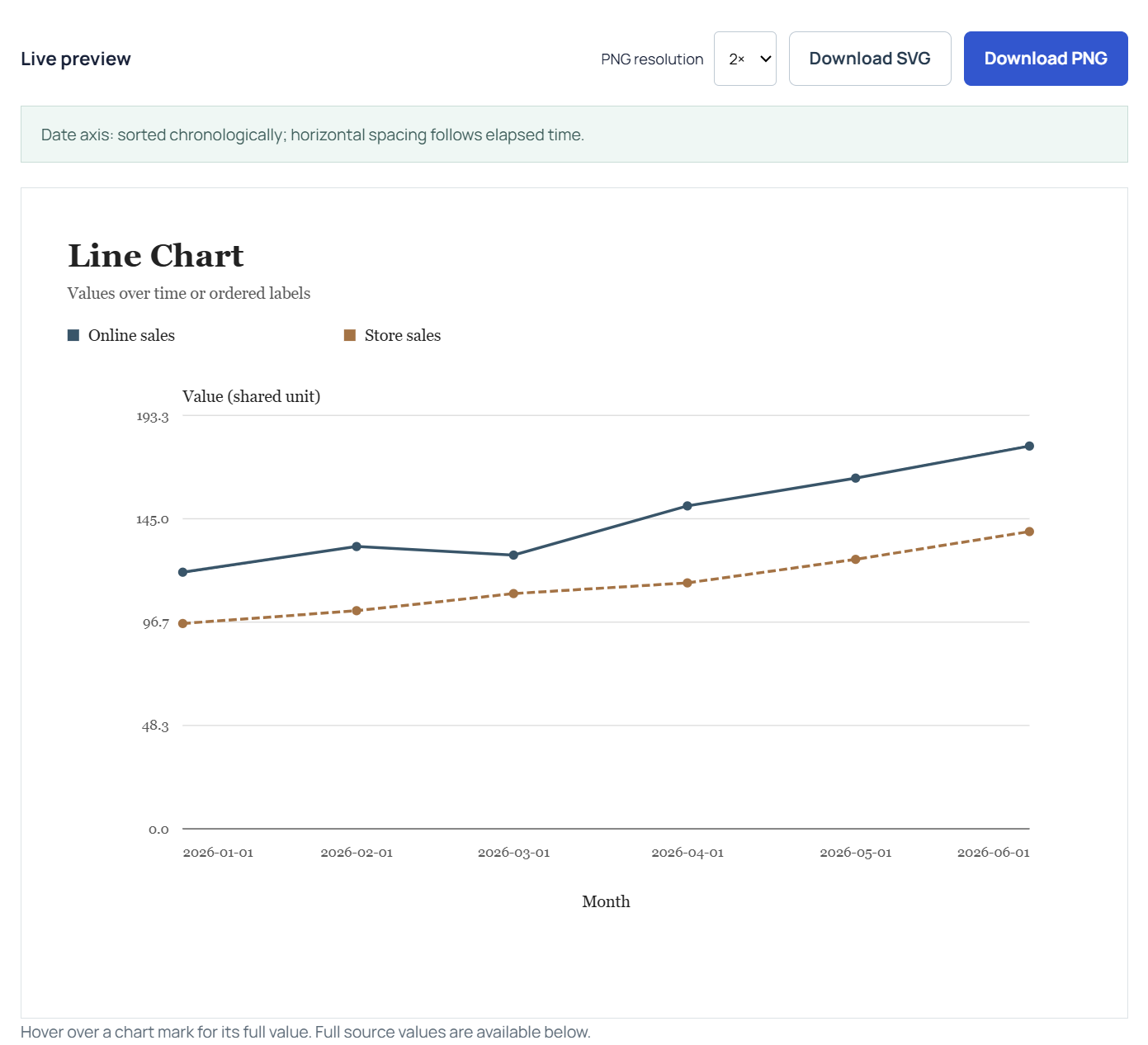The image size is (1148, 1045).
Task: Click the Line Chart title text
Action: tap(156, 256)
